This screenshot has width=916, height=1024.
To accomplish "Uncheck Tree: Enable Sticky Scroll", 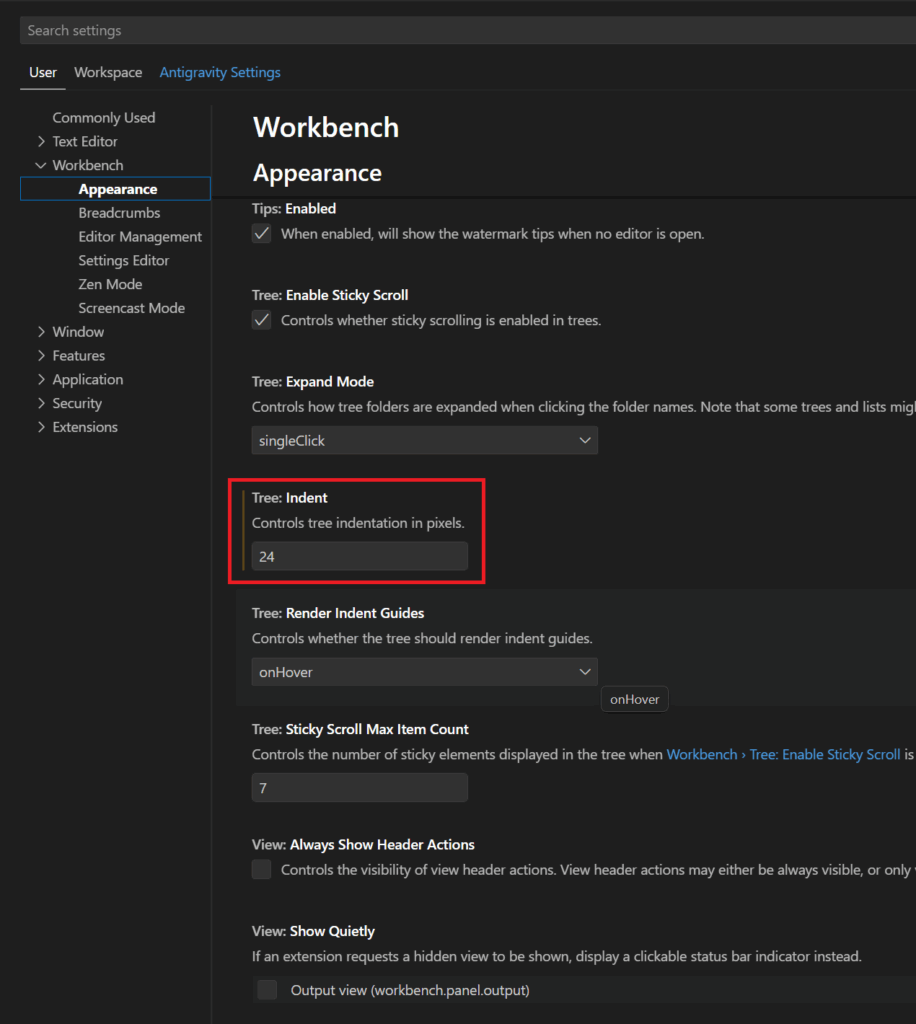I will coord(262,320).
